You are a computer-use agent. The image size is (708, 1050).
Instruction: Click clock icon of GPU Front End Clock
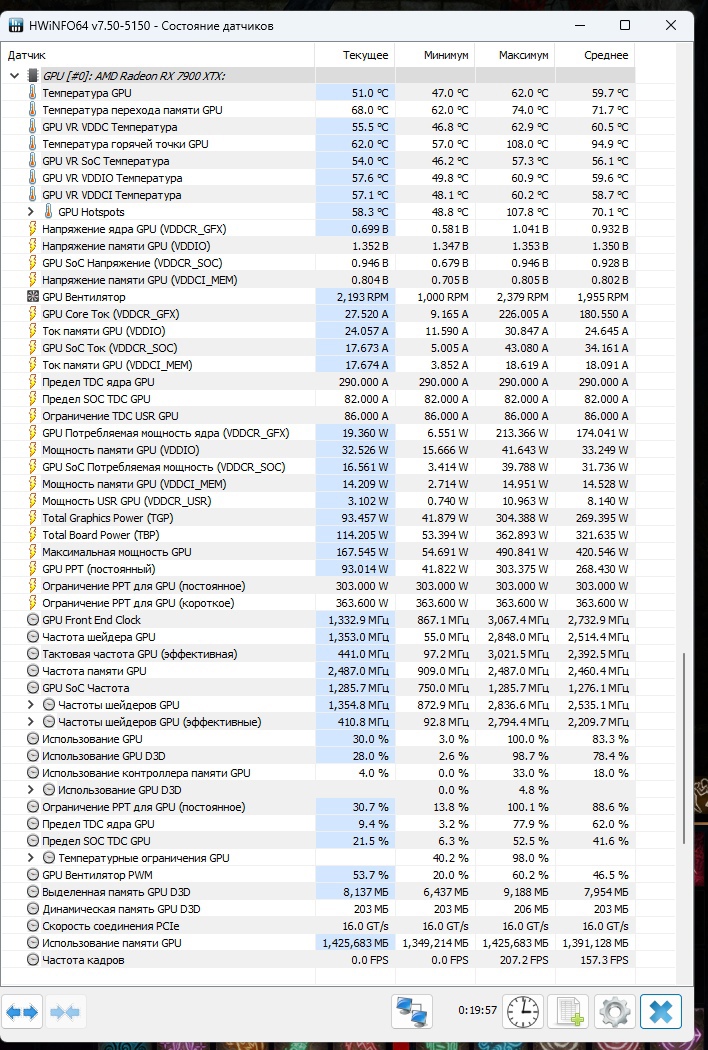pyautogui.click(x=33, y=619)
